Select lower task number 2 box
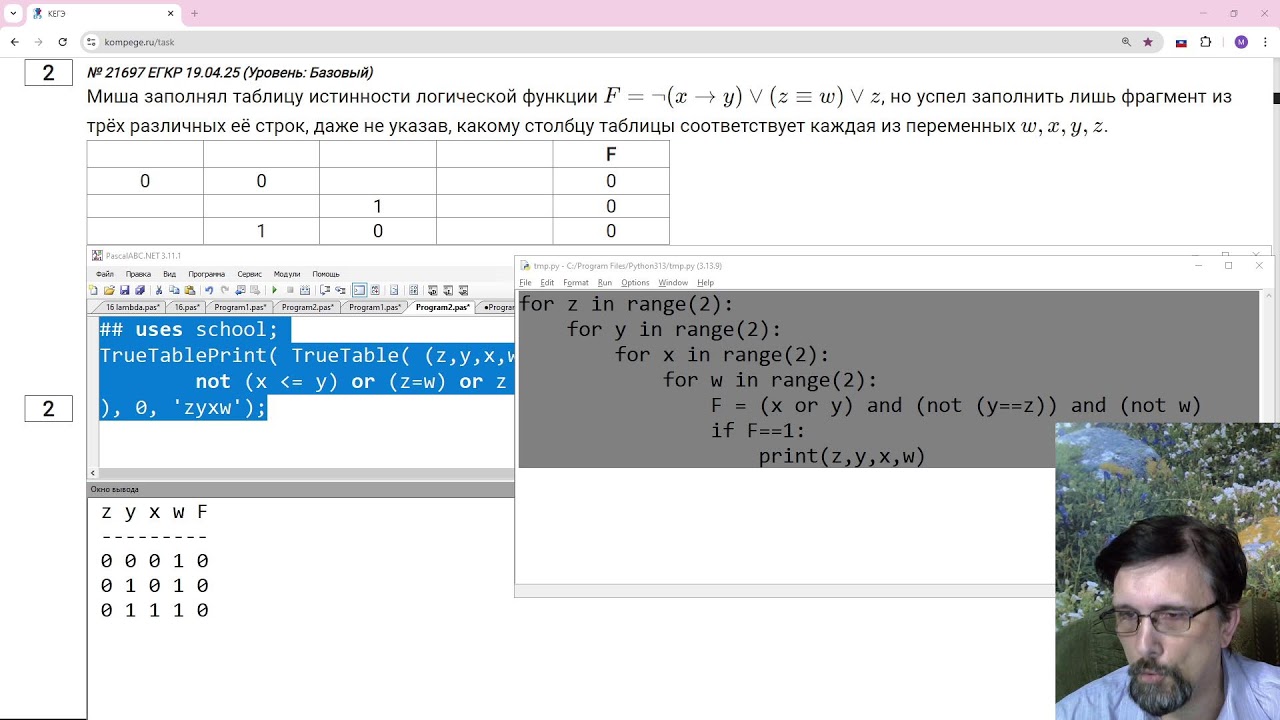The height and width of the screenshot is (720, 1280). (48, 408)
